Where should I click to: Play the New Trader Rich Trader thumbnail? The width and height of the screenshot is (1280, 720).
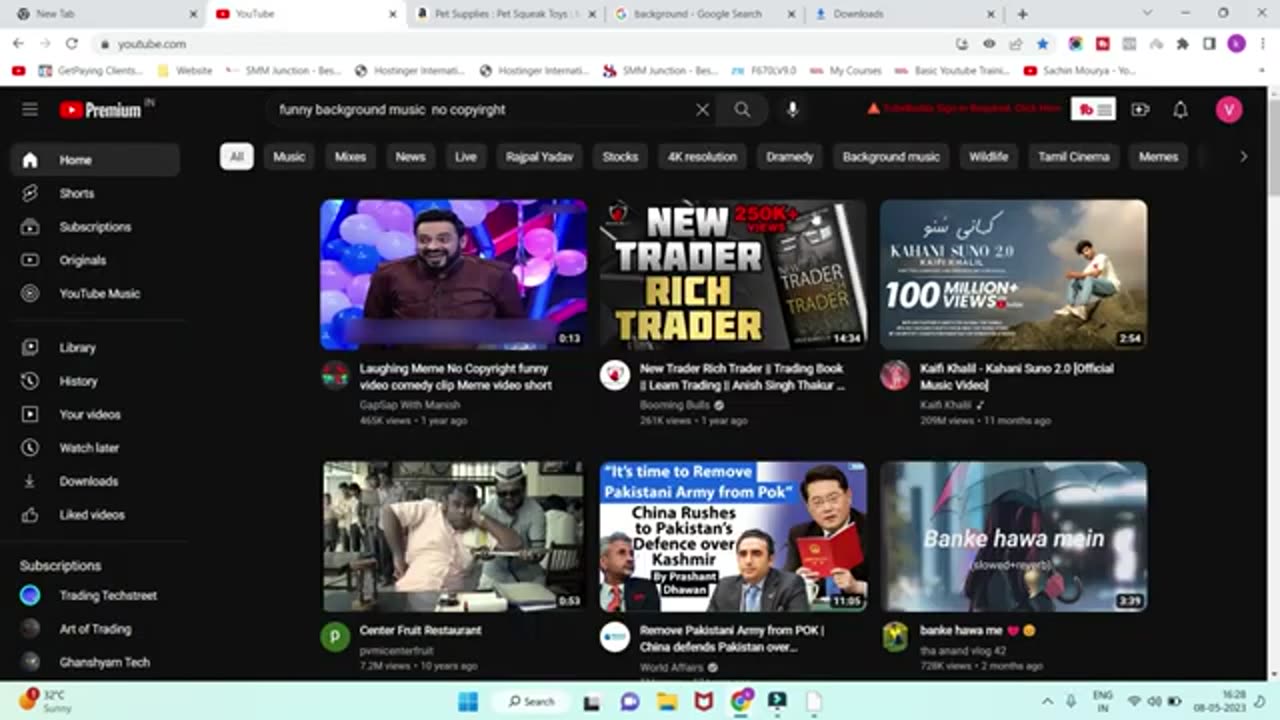point(733,274)
